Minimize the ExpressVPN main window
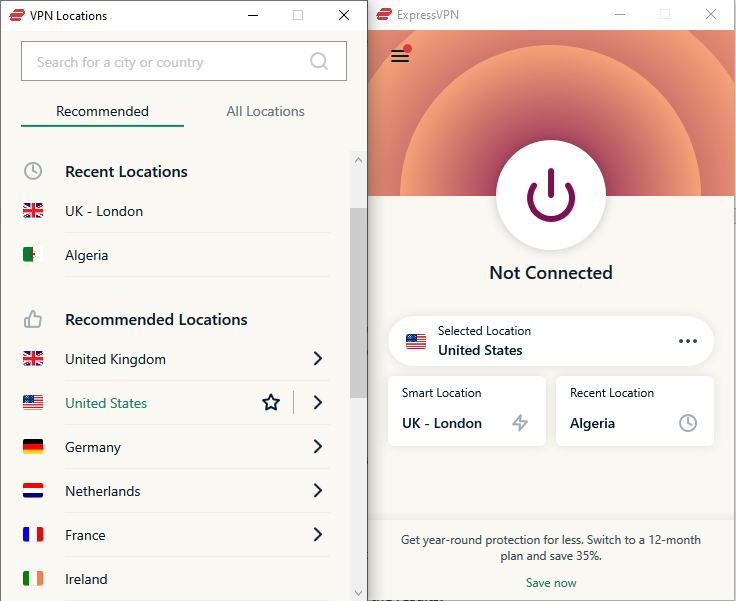This screenshot has width=736, height=601. pos(620,15)
